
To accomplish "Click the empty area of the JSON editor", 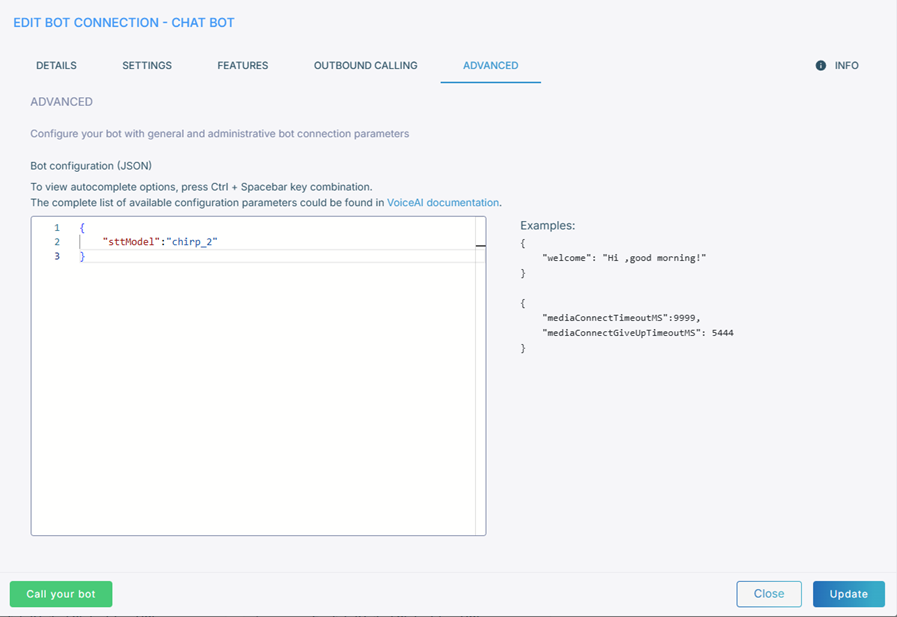I will tap(258, 400).
